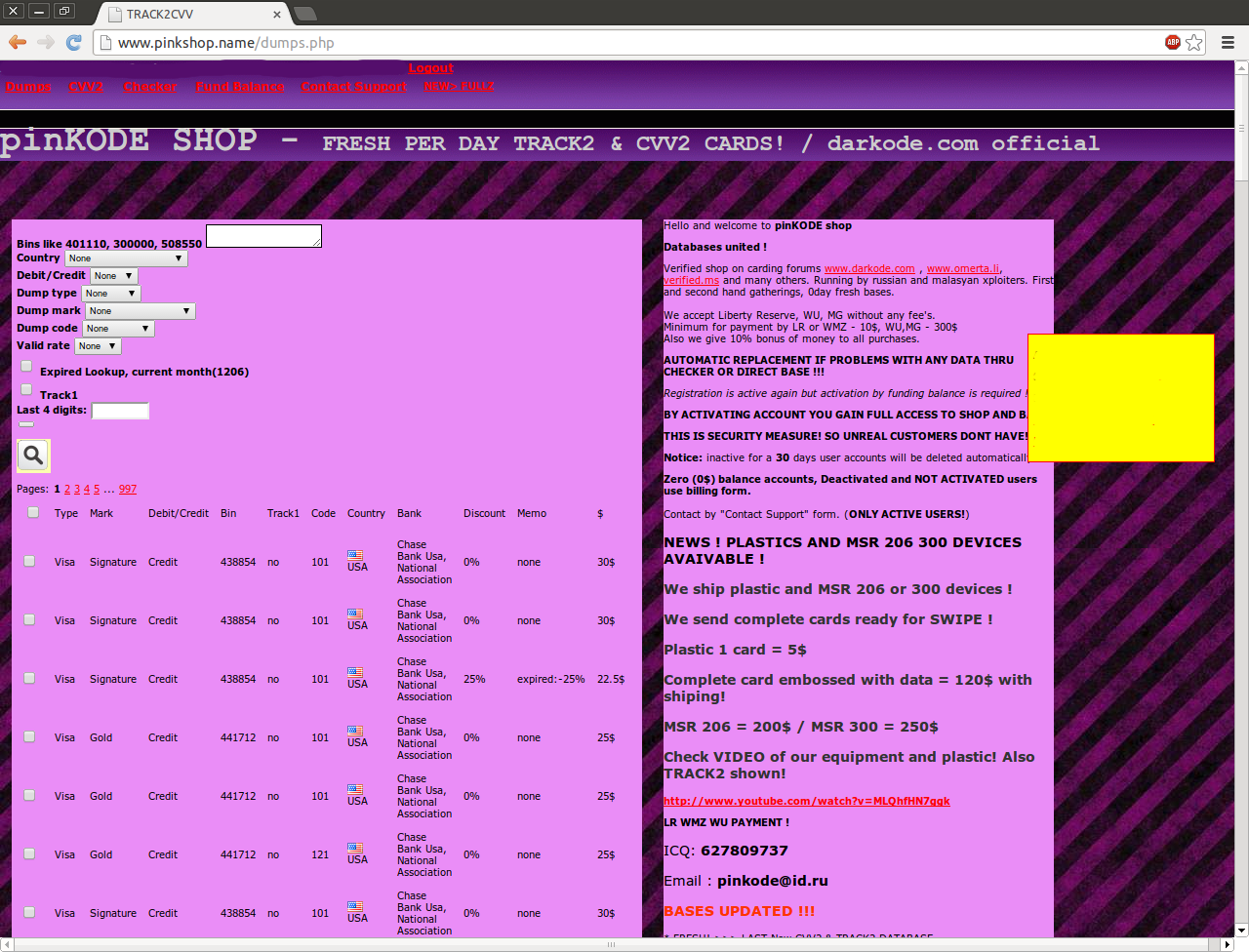
Task: Click the magnifying glass search button
Action: [x=33, y=456]
